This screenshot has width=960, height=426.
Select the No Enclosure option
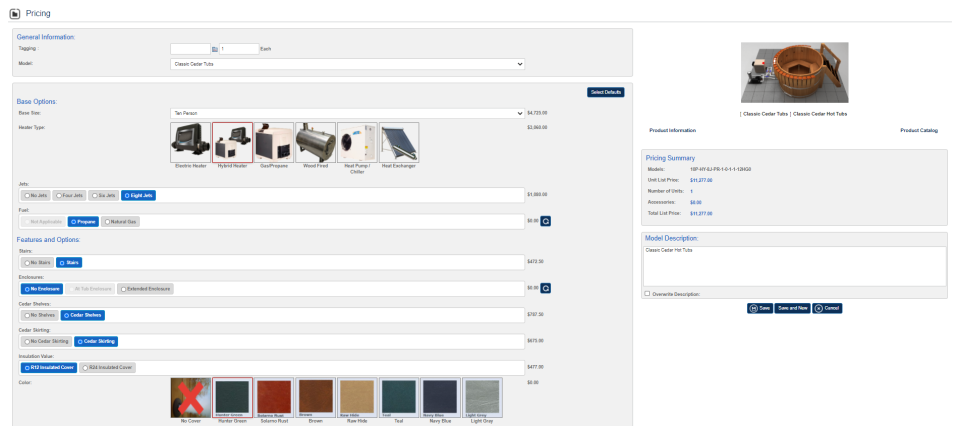pos(42,288)
